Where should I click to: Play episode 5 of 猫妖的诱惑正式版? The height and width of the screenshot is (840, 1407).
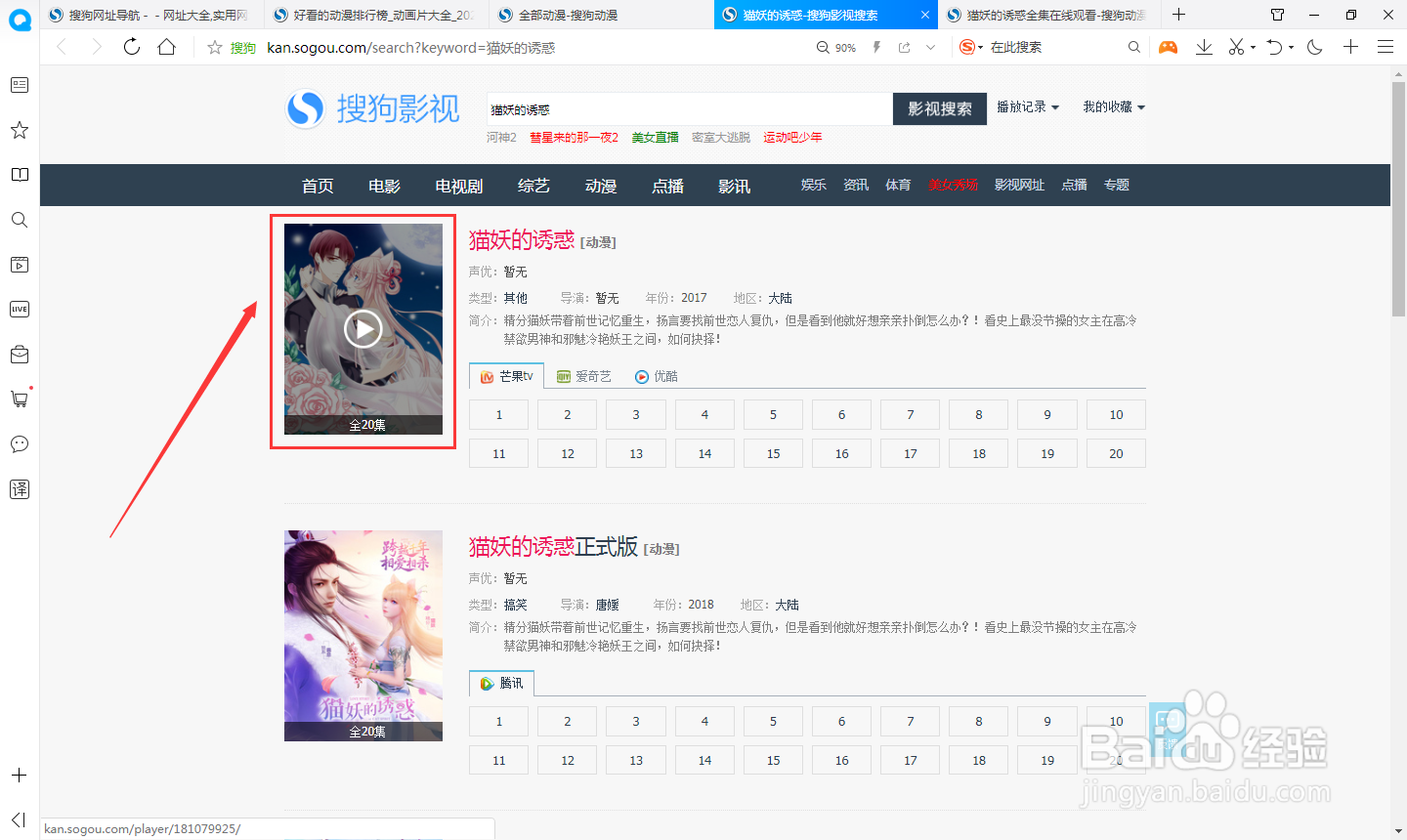tap(773, 721)
